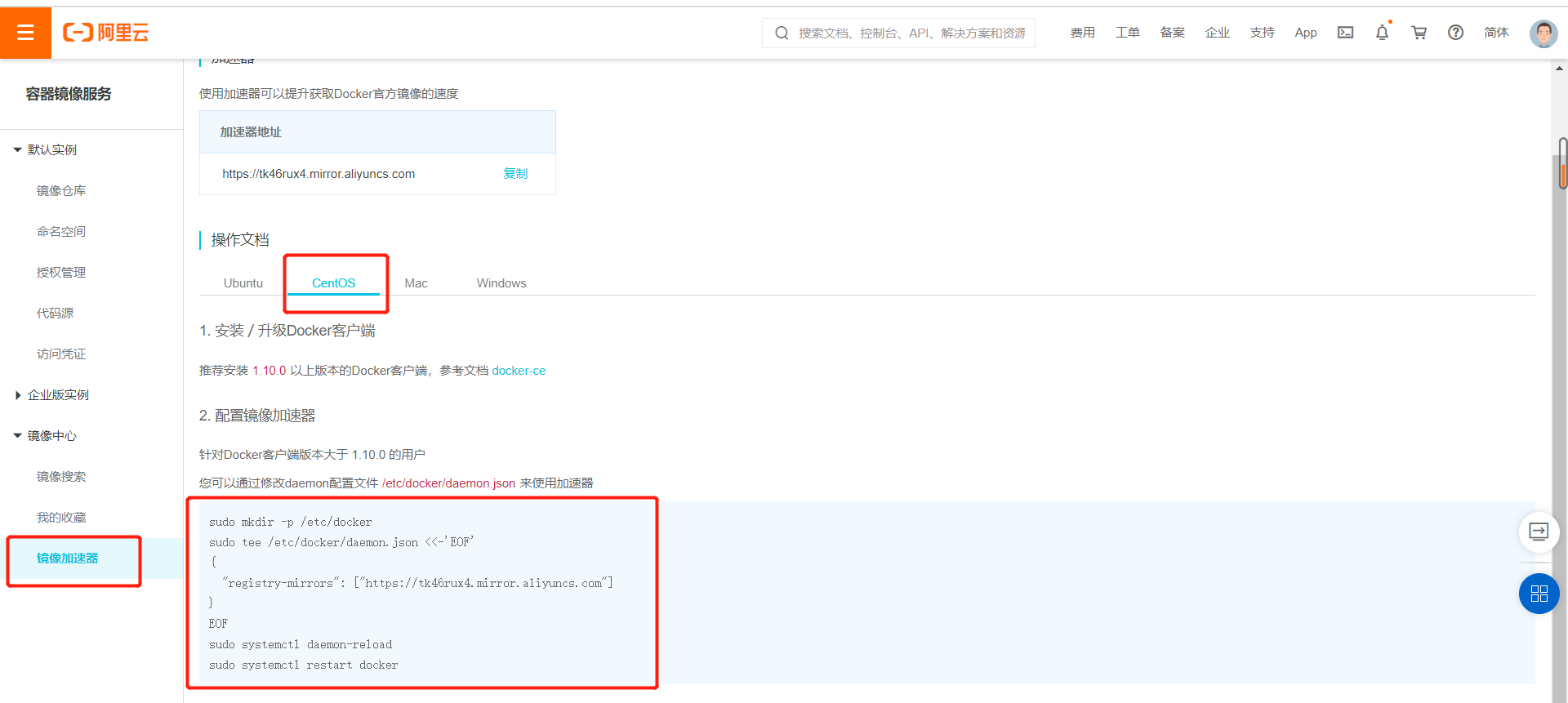Open the shopping cart
1568x703 pixels.
(x=1419, y=33)
